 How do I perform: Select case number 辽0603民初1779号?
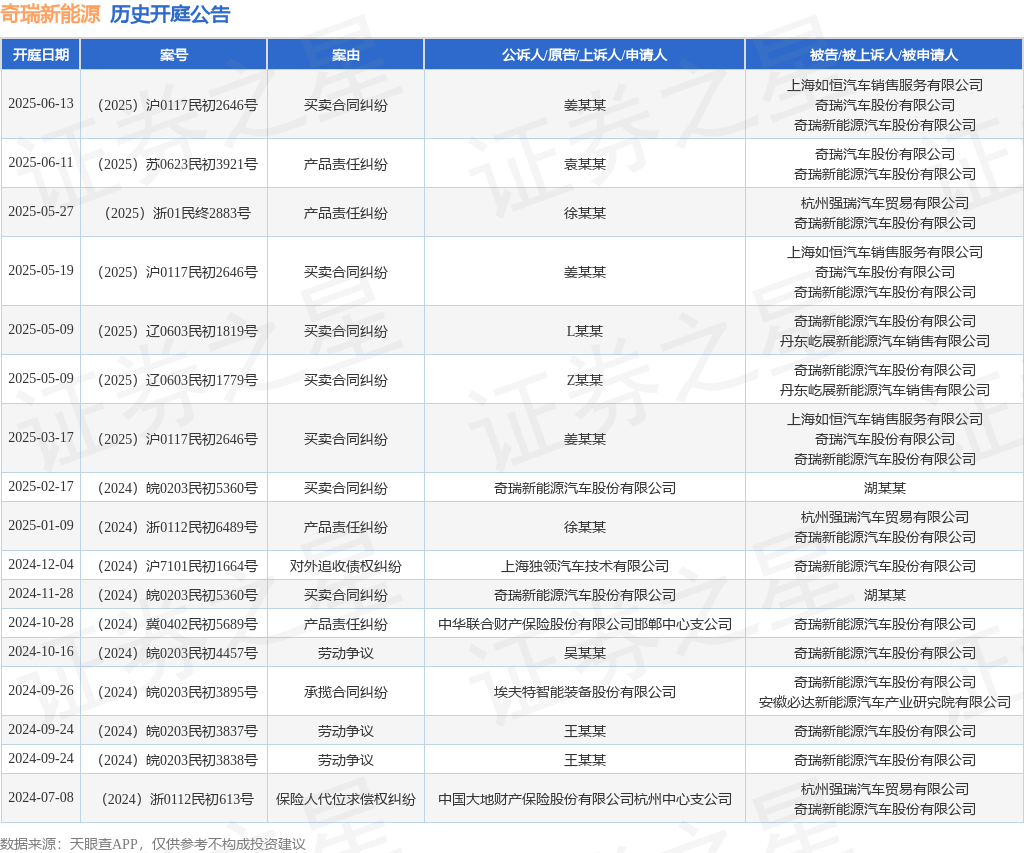[x=177, y=380]
